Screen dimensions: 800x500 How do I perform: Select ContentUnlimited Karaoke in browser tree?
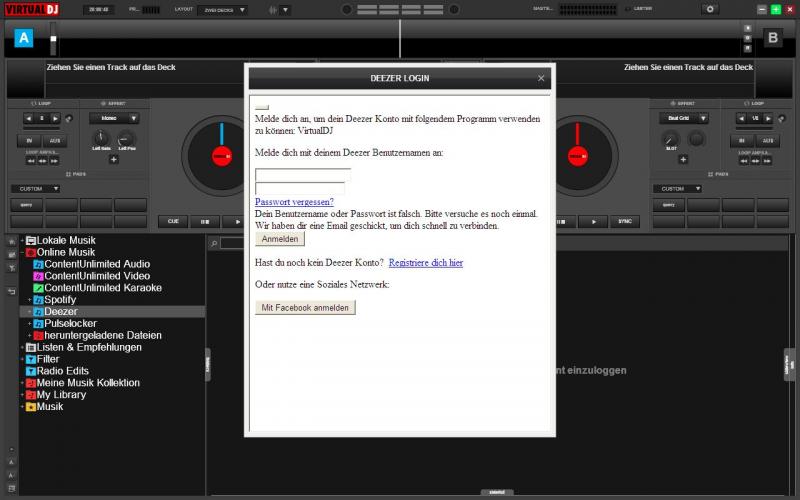click(97, 288)
